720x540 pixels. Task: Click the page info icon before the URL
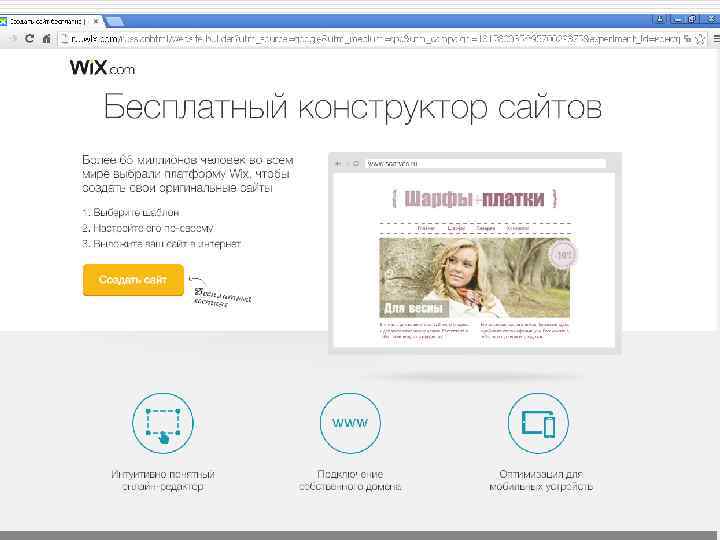(x=65, y=39)
